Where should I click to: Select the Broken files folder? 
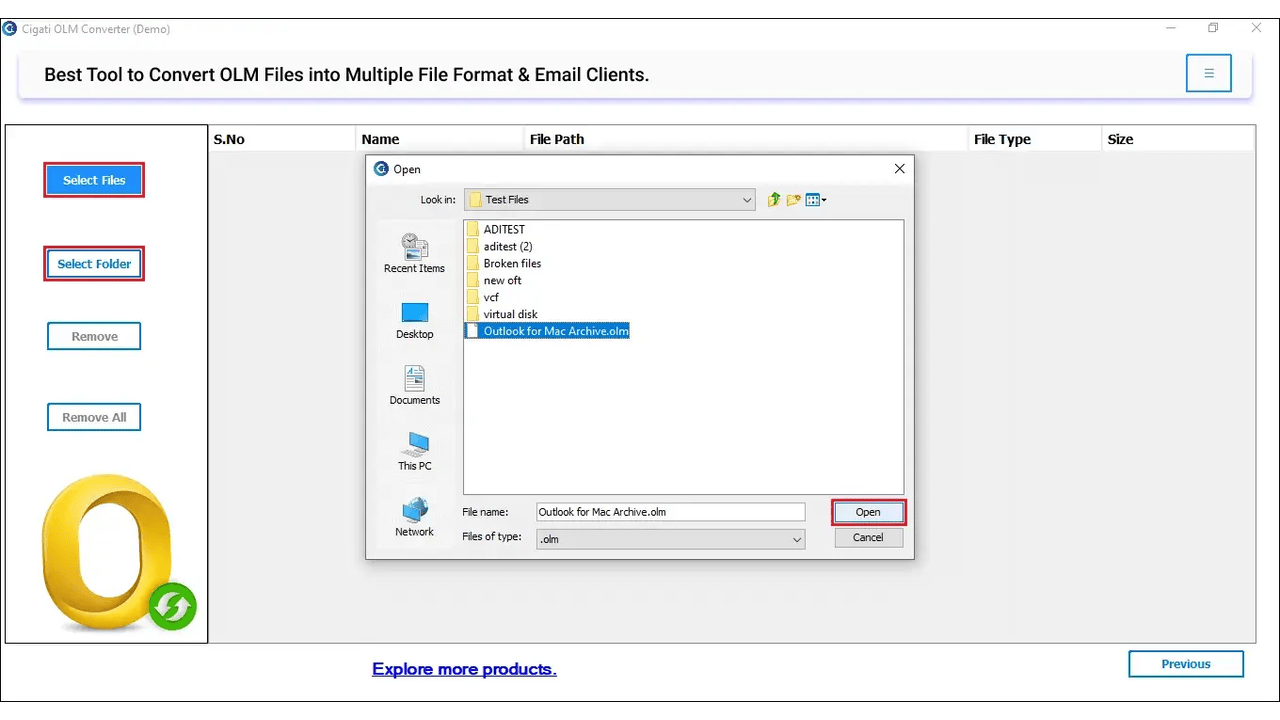[504, 263]
